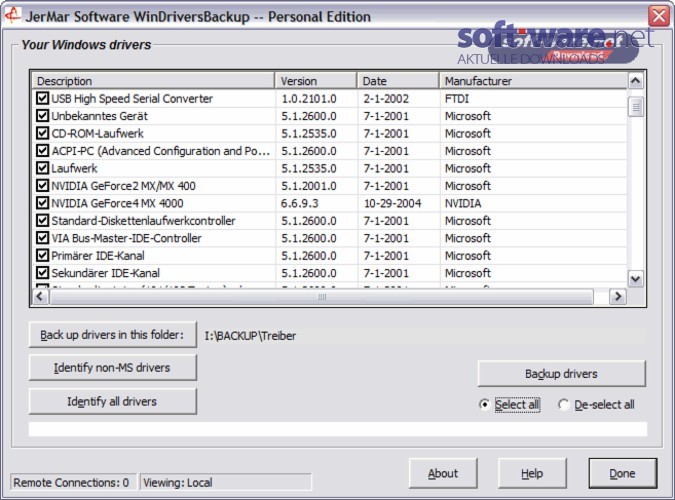Toggle the Unbekanntes Gerät checkbox
The height and width of the screenshot is (500, 675).
point(42,116)
